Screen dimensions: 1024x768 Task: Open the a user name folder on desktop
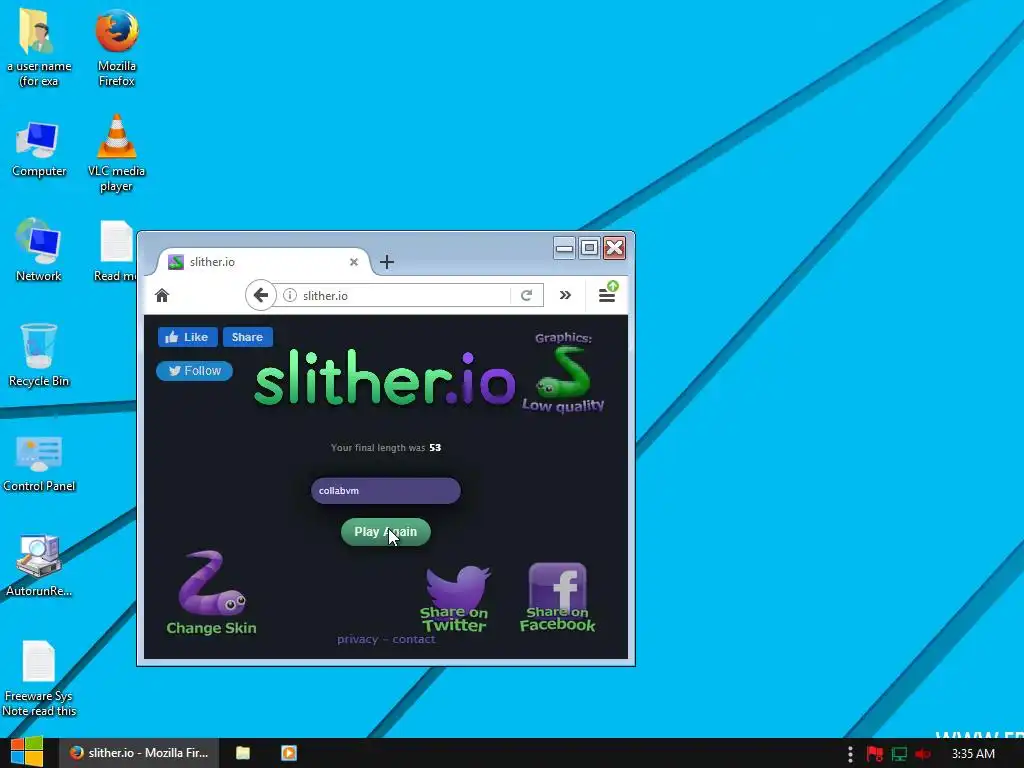tap(38, 47)
